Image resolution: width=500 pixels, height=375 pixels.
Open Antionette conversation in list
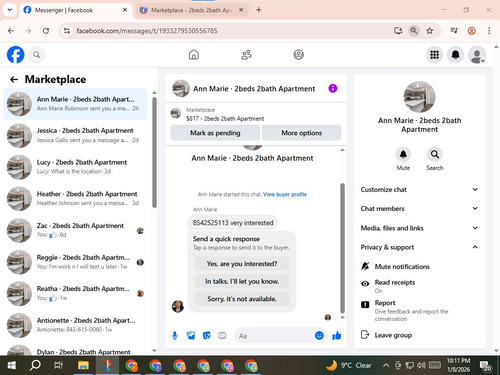pos(75,325)
